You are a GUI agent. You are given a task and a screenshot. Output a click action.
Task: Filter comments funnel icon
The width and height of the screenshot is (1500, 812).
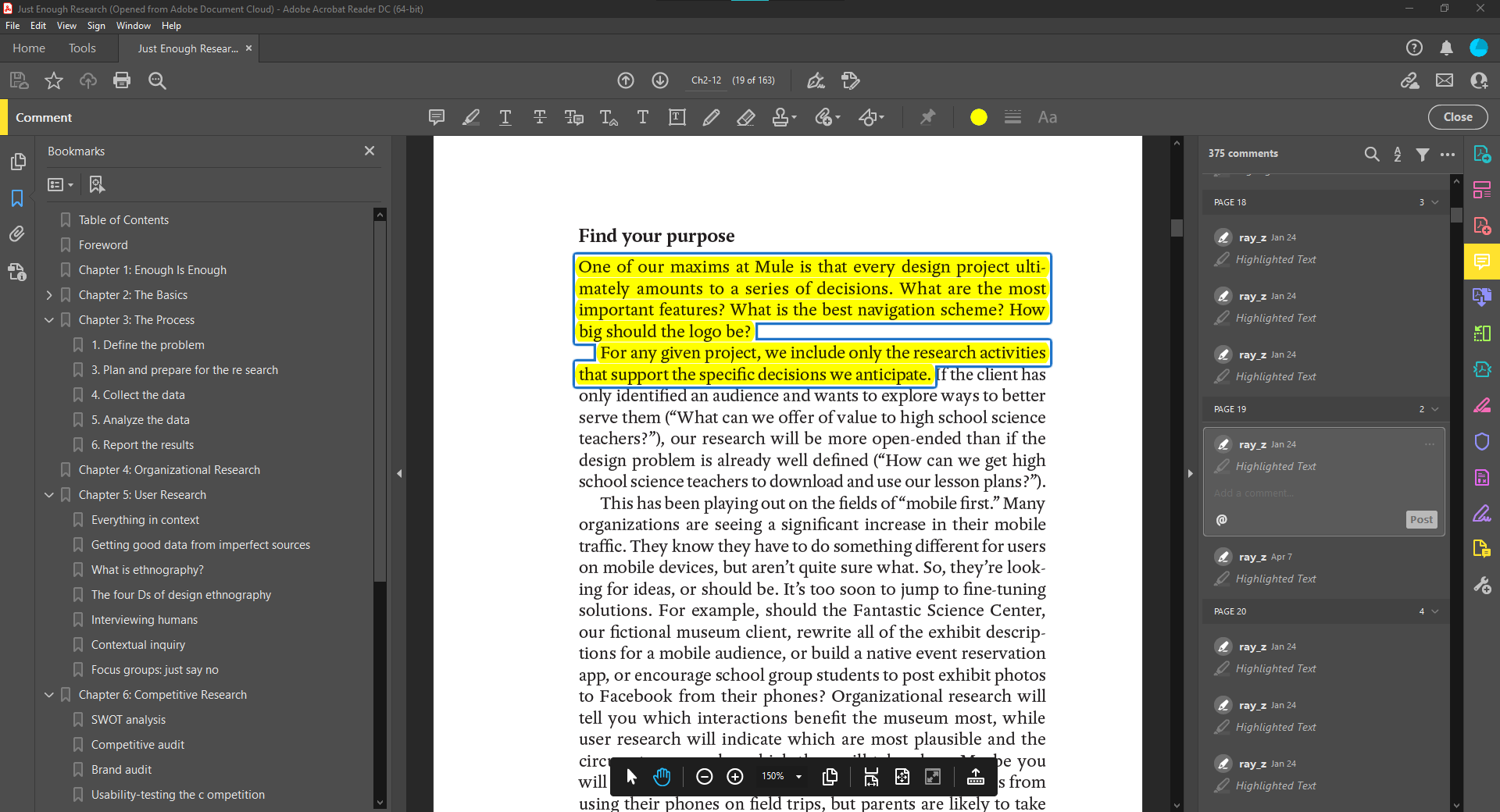[x=1423, y=154]
